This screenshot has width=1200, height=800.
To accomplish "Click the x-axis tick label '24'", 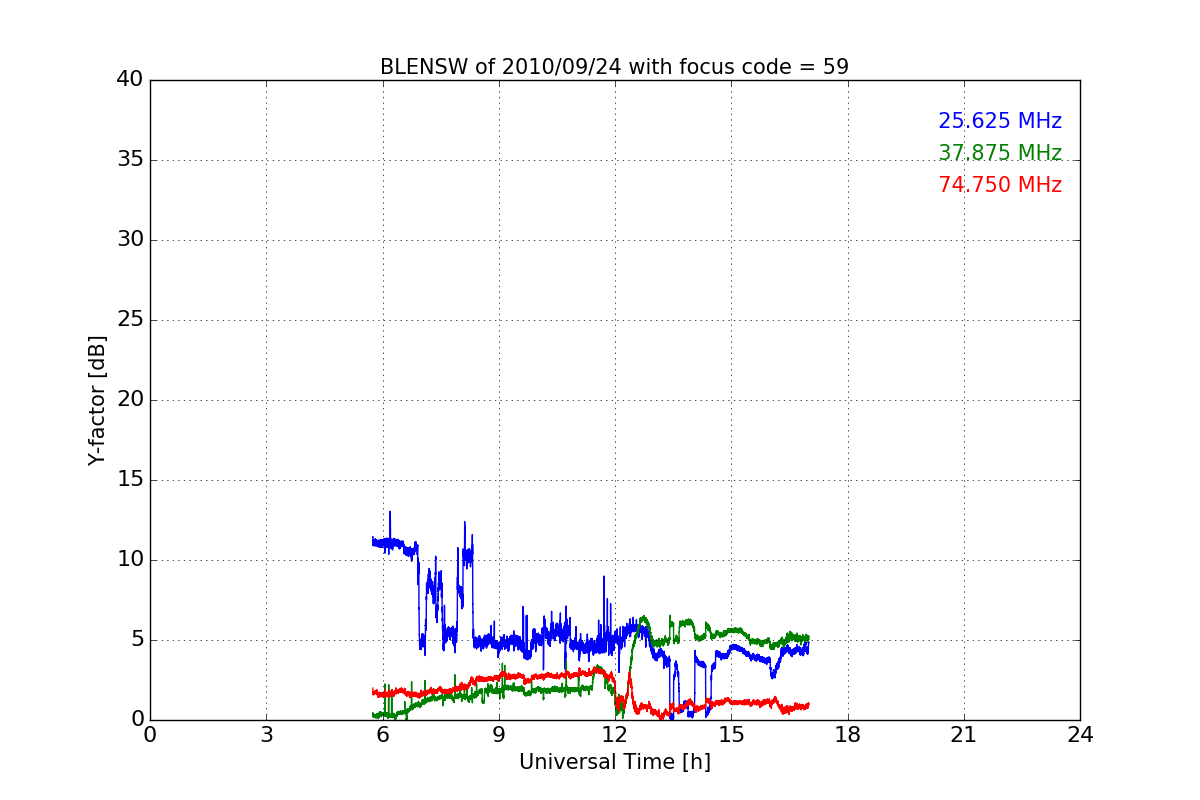I will point(1080,735).
